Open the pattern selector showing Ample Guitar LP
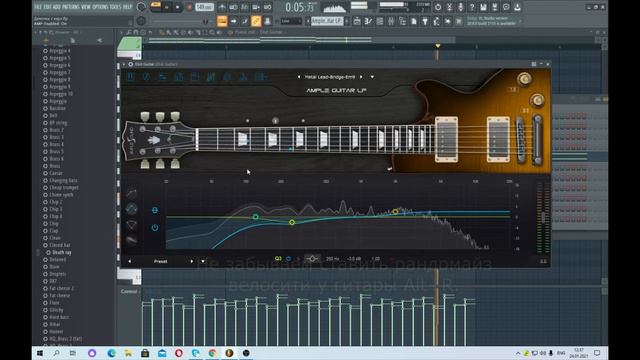 coord(327,21)
